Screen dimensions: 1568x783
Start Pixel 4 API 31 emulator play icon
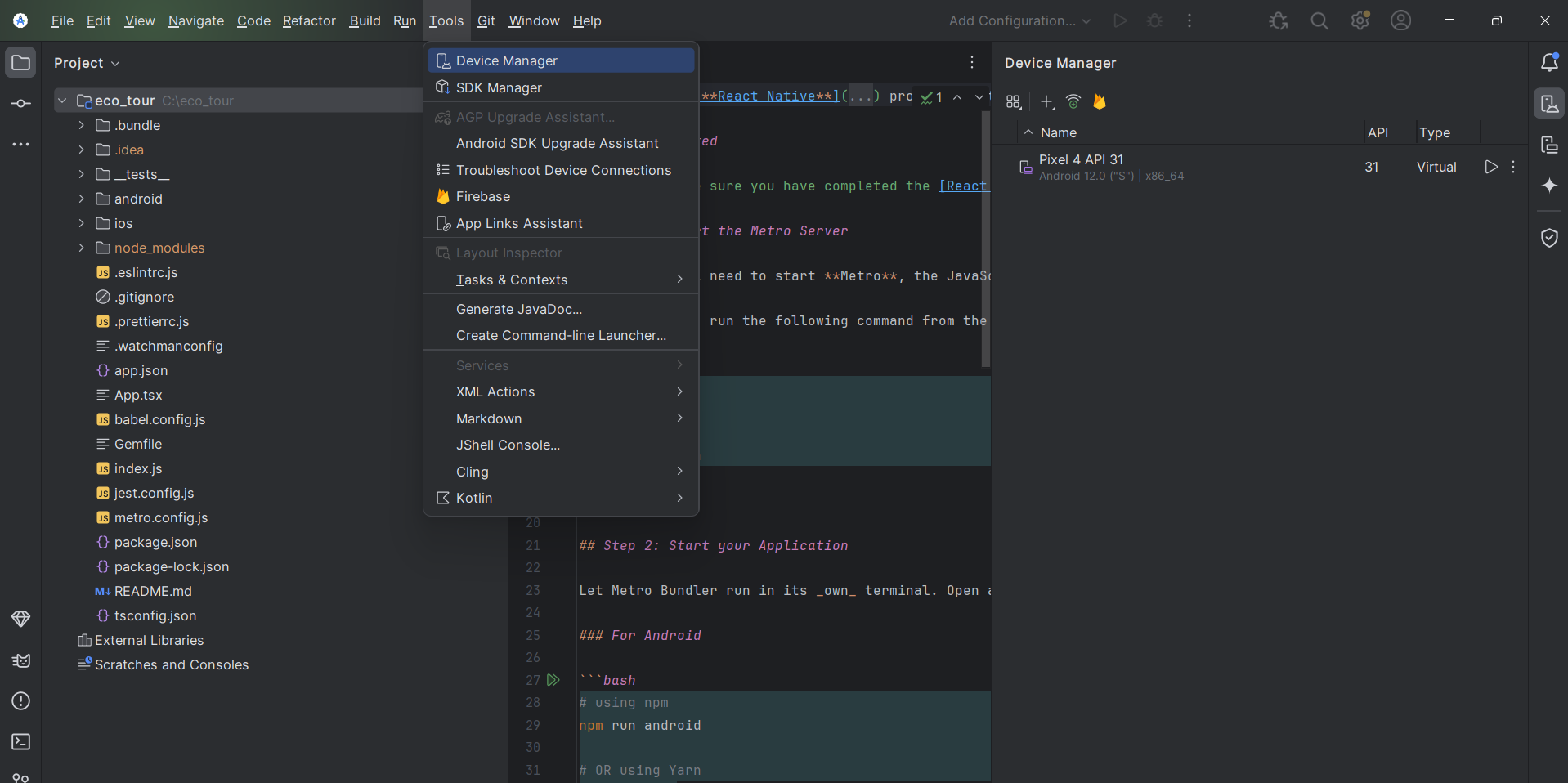(x=1491, y=167)
